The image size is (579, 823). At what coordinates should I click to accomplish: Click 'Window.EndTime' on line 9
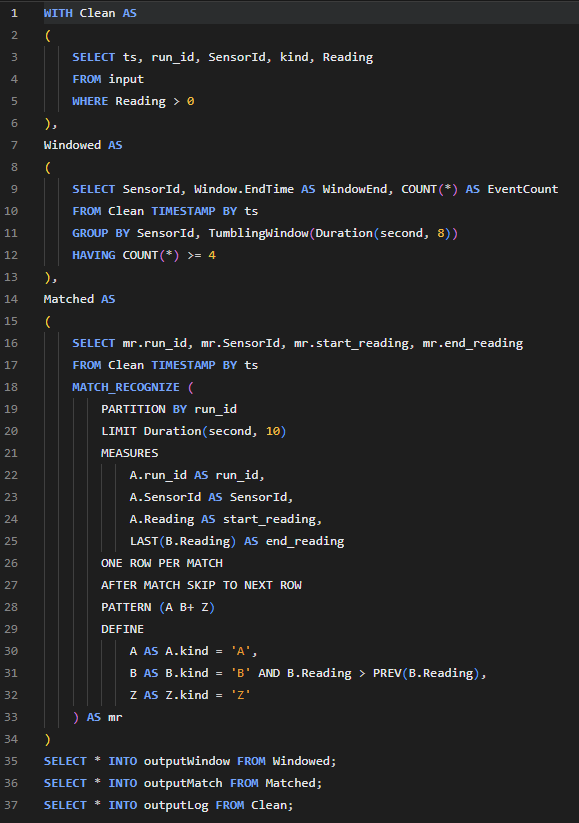click(244, 189)
